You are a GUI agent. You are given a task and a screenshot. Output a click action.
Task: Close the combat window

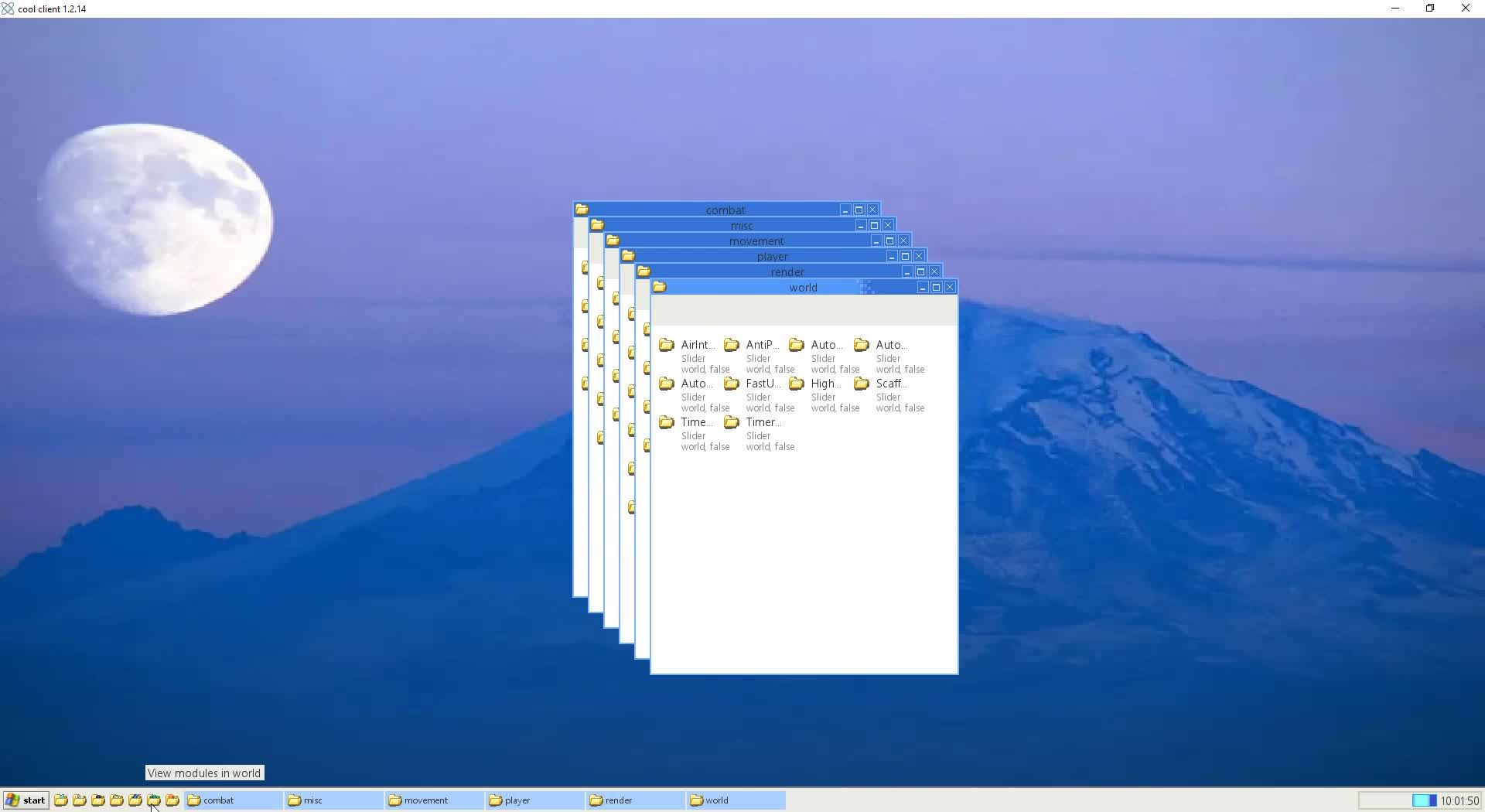click(x=872, y=210)
